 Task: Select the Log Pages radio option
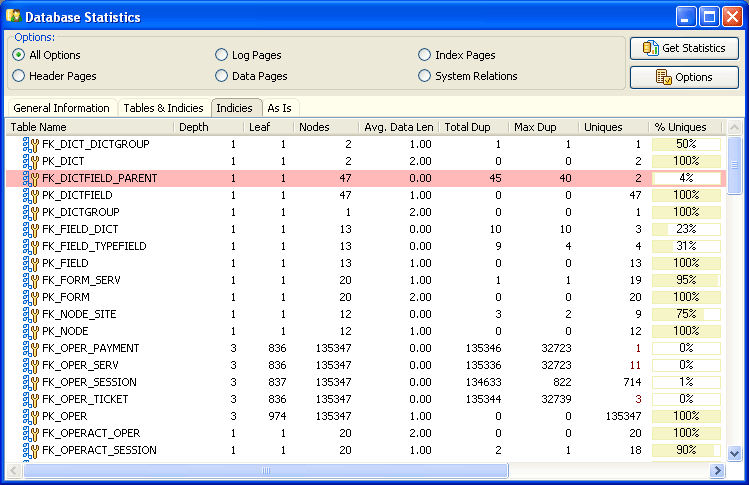(x=222, y=55)
